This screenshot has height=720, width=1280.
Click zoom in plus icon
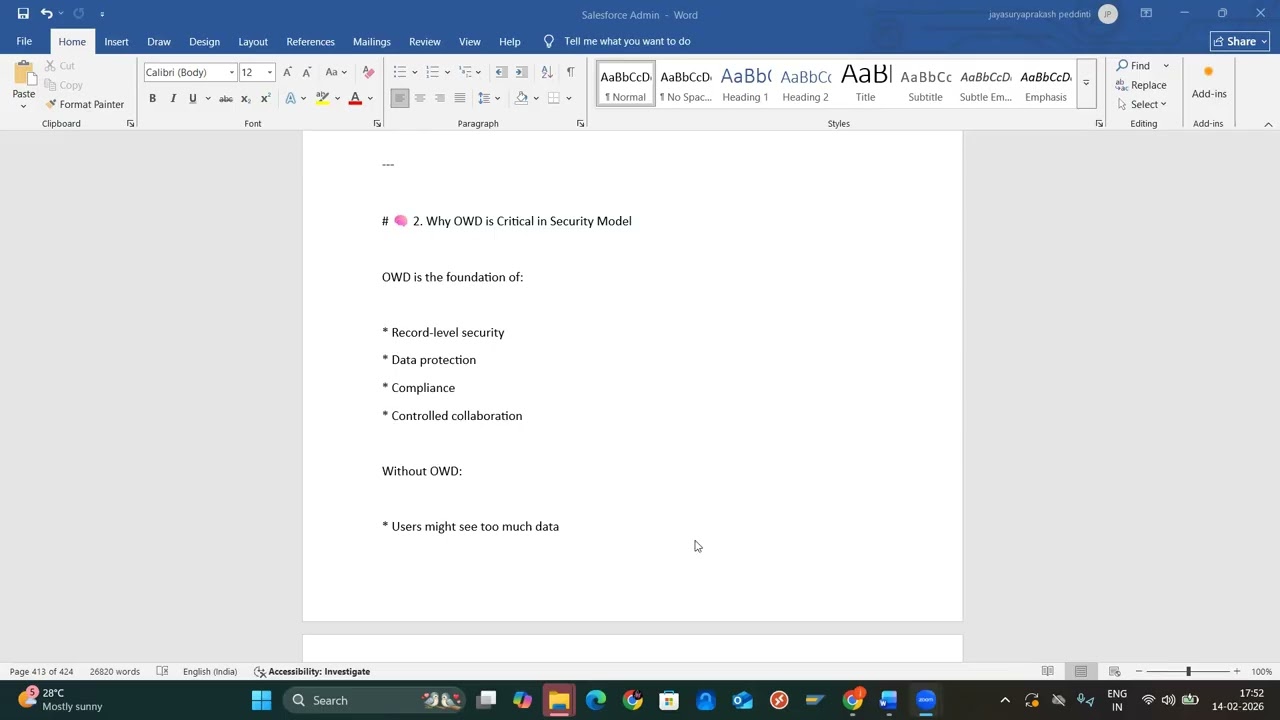(1237, 671)
